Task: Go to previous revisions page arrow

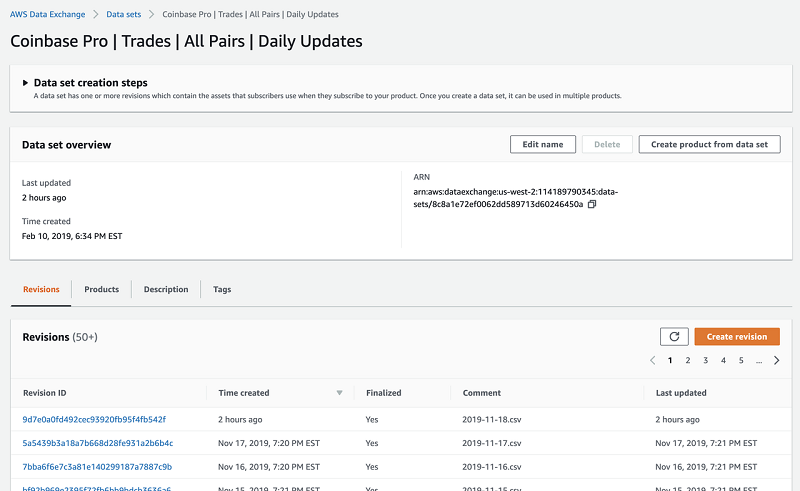Action: (653, 360)
